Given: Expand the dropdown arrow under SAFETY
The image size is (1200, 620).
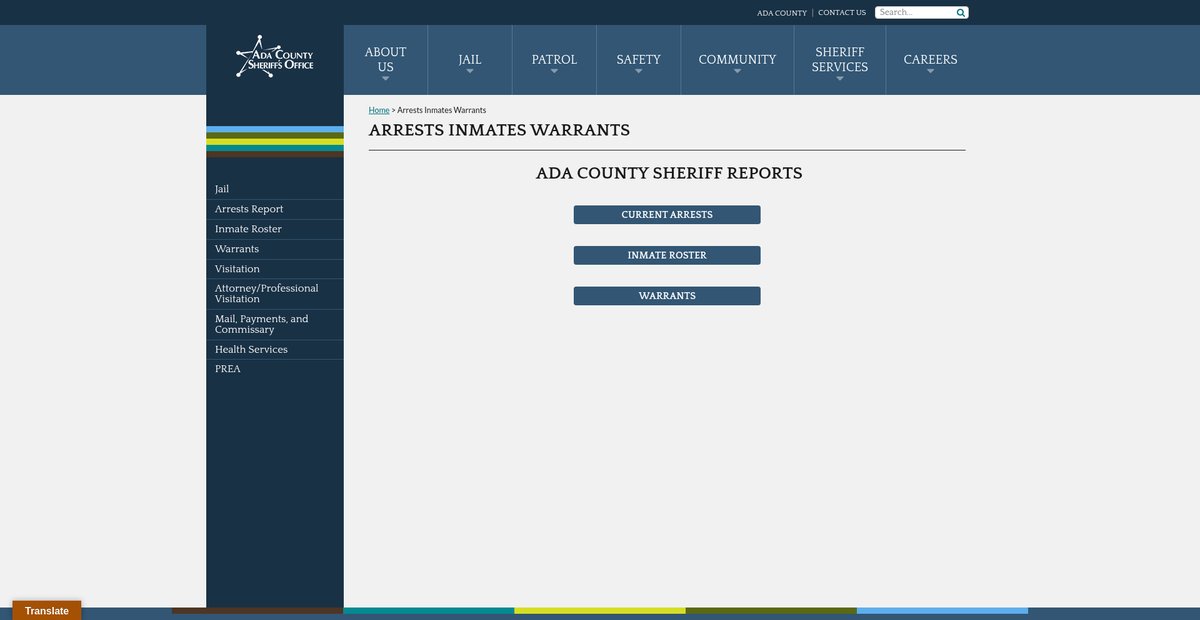Looking at the screenshot, I should 639,71.
